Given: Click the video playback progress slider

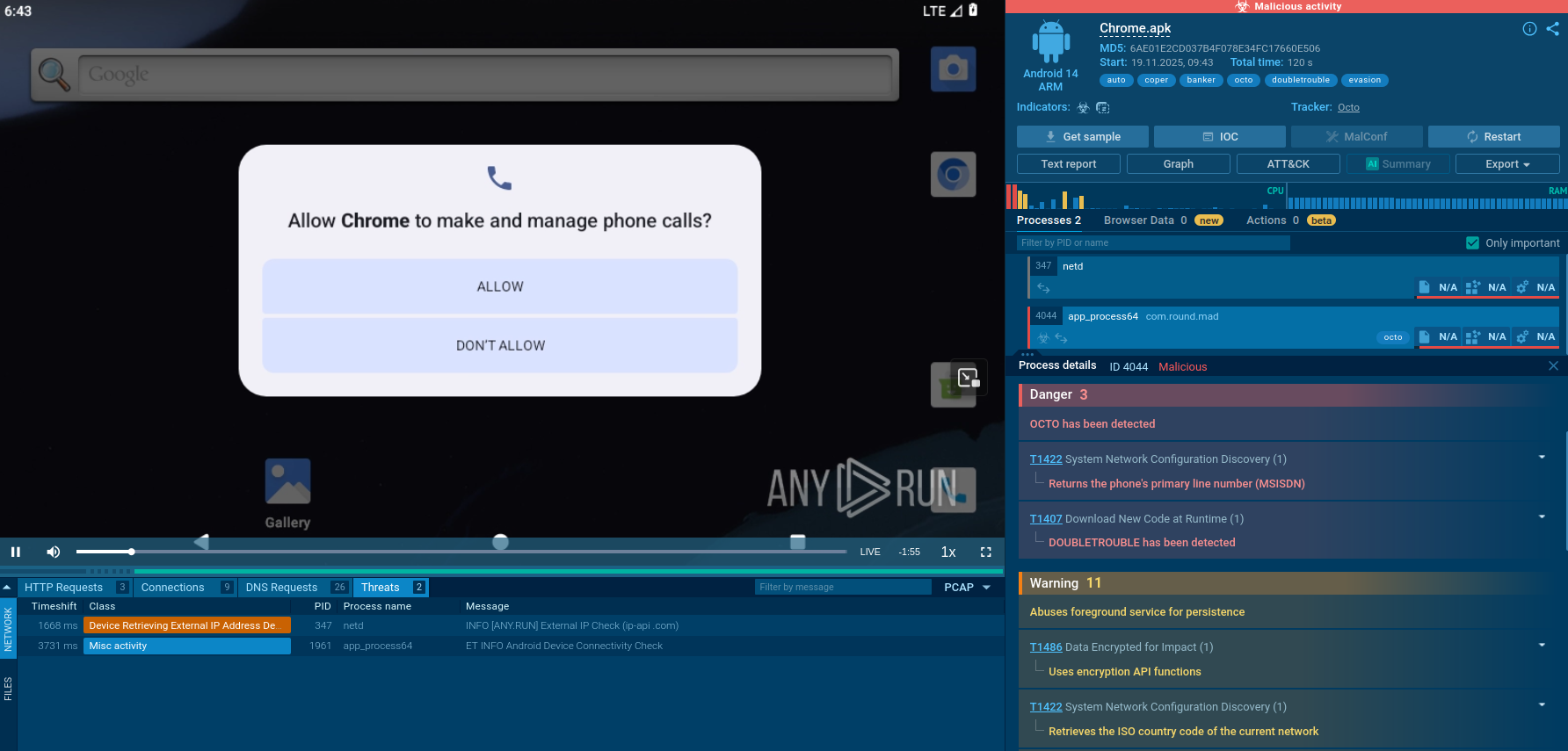Looking at the screenshot, I should [x=461, y=552].
